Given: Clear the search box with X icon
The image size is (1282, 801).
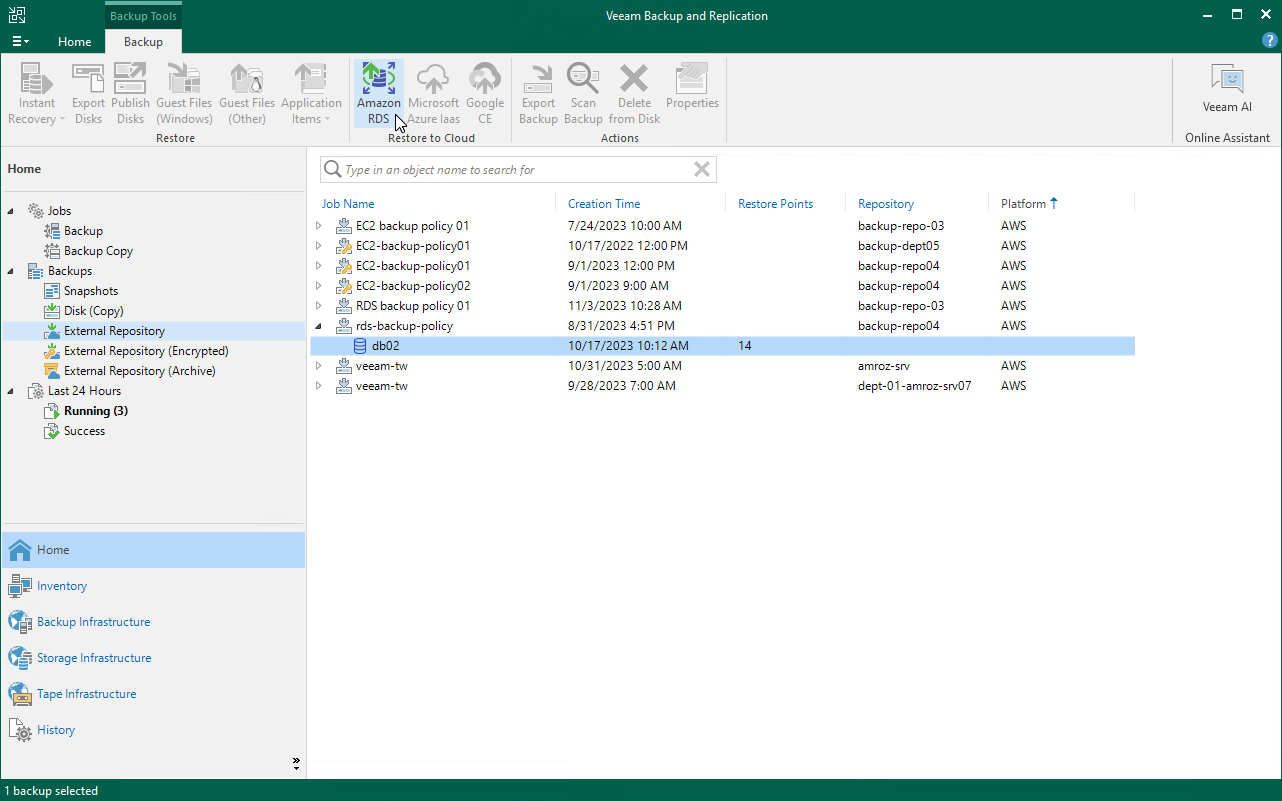Looking at the screenshot, I should pos(702,170).
